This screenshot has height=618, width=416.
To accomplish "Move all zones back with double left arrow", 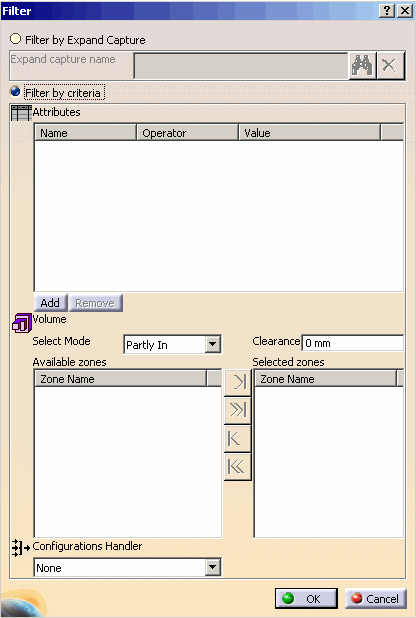I will click(x=237, y=467).
